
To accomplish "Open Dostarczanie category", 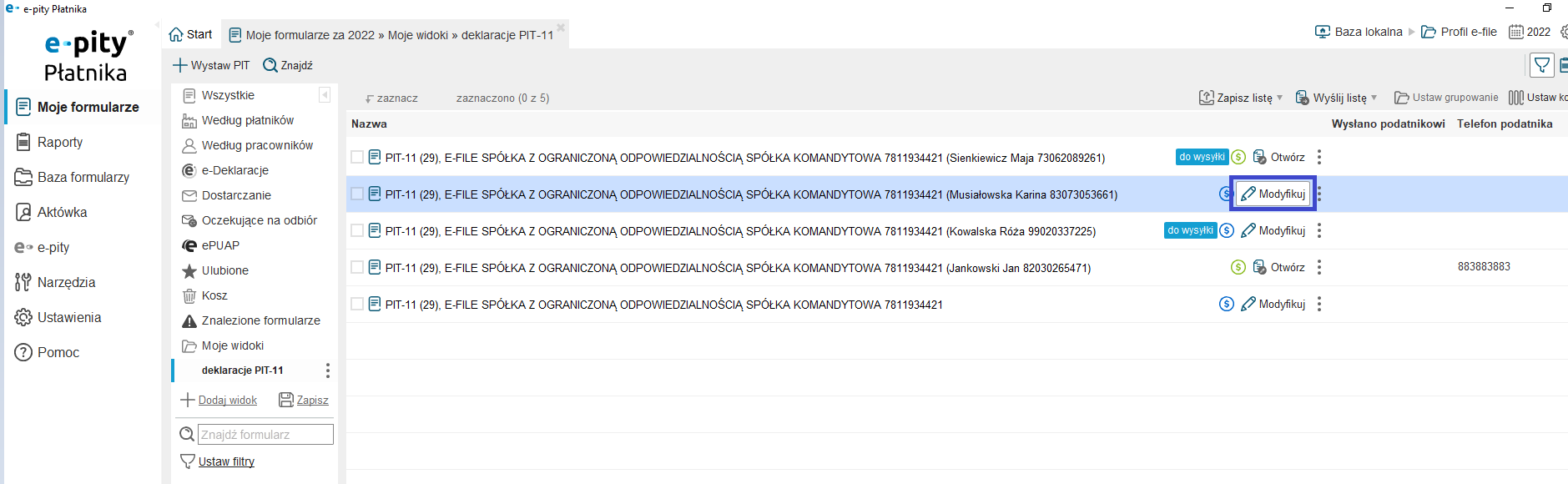I will click(226, 195).
